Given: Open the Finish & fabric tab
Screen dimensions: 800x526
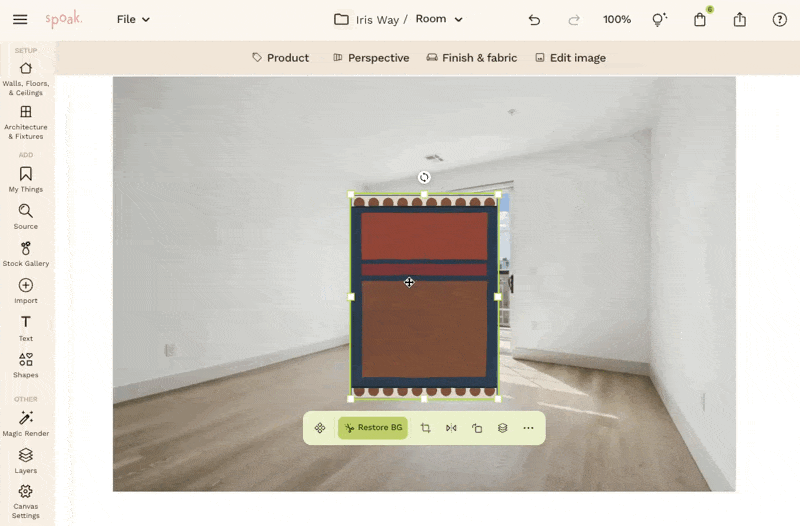Looking at the screenshot, I should pyautogui.click(x=472, y=58).
